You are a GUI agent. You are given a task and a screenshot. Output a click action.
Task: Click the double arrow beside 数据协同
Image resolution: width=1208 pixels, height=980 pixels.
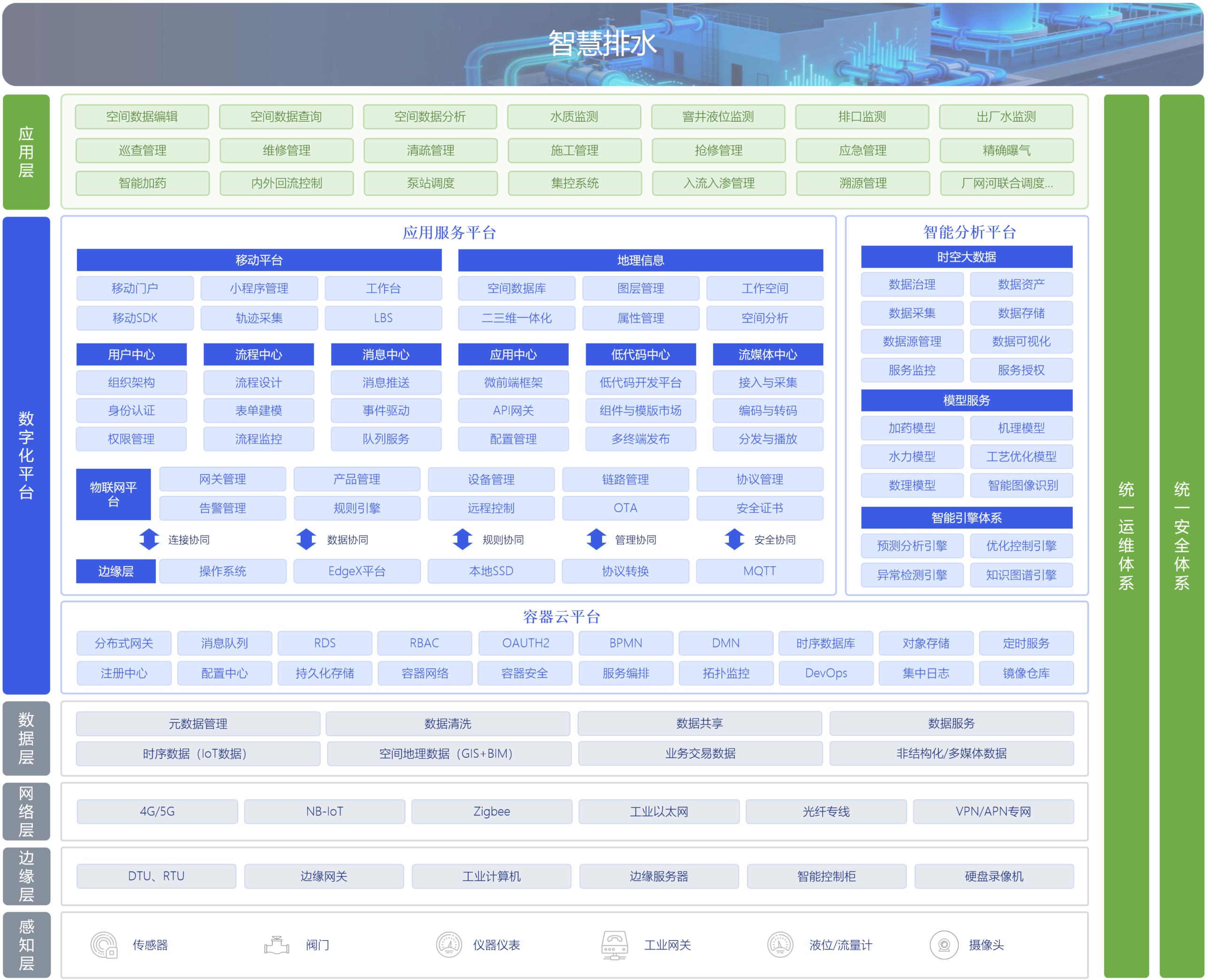pyautogui.click(x=306, y=539)
